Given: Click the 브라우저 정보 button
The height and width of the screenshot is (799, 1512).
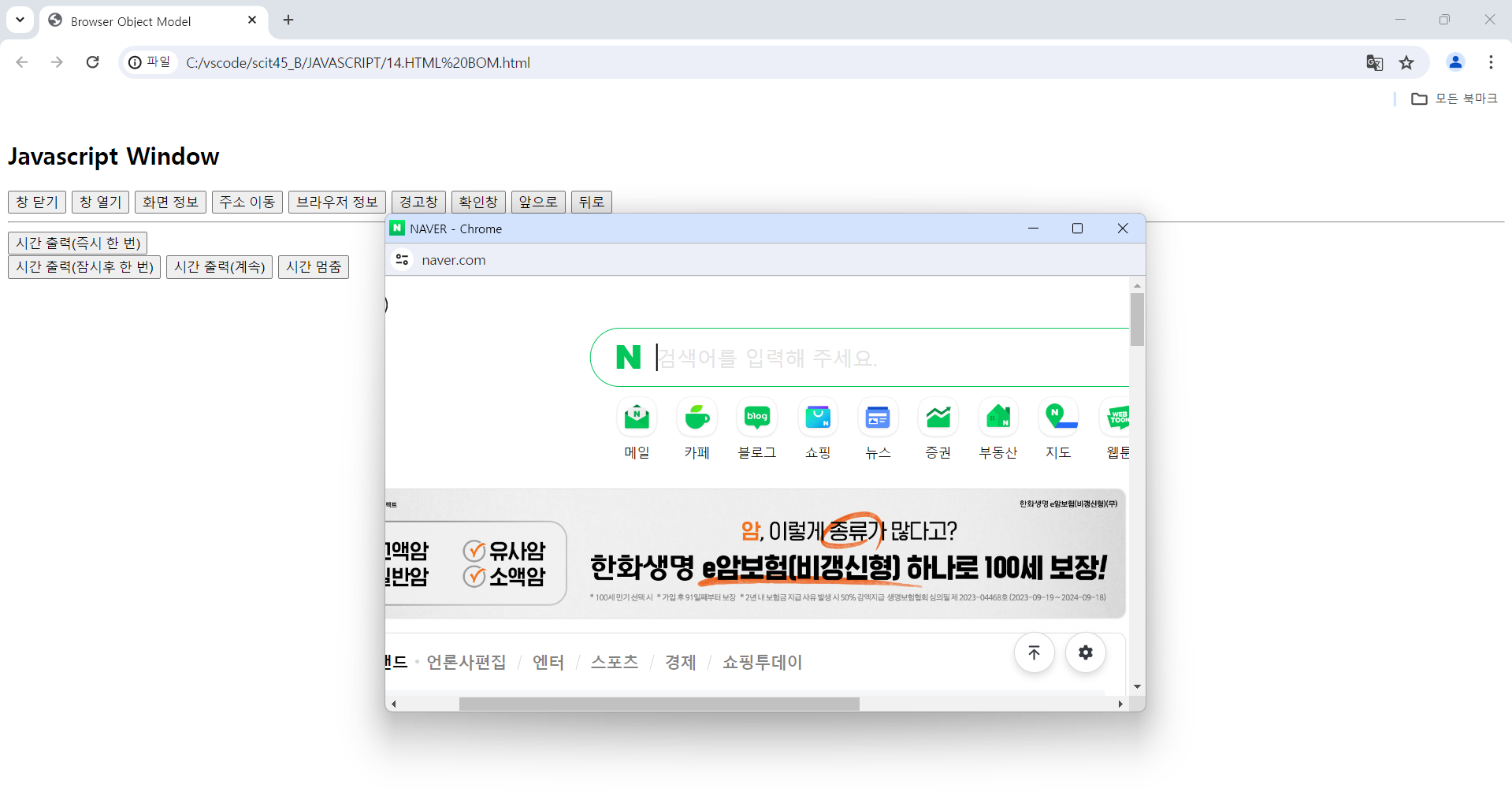Looking at the screenshot, I should [x=337, y=202].
